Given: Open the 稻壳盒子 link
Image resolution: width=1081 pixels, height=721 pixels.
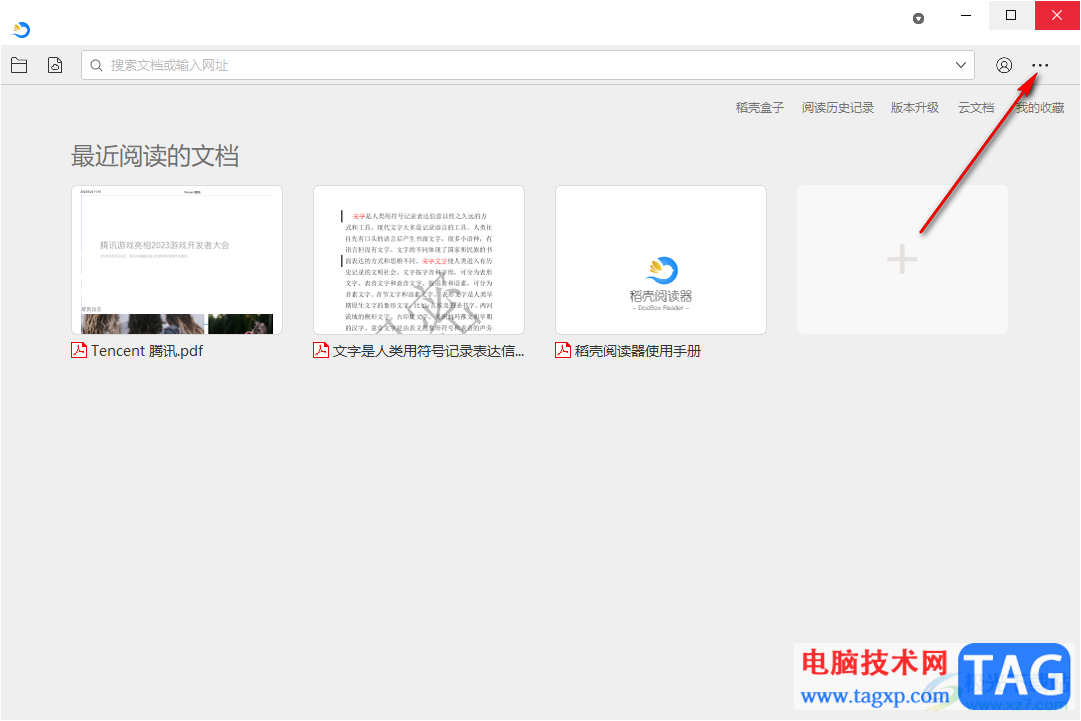Looking at the screenshot, I should (x=759, y=108).
